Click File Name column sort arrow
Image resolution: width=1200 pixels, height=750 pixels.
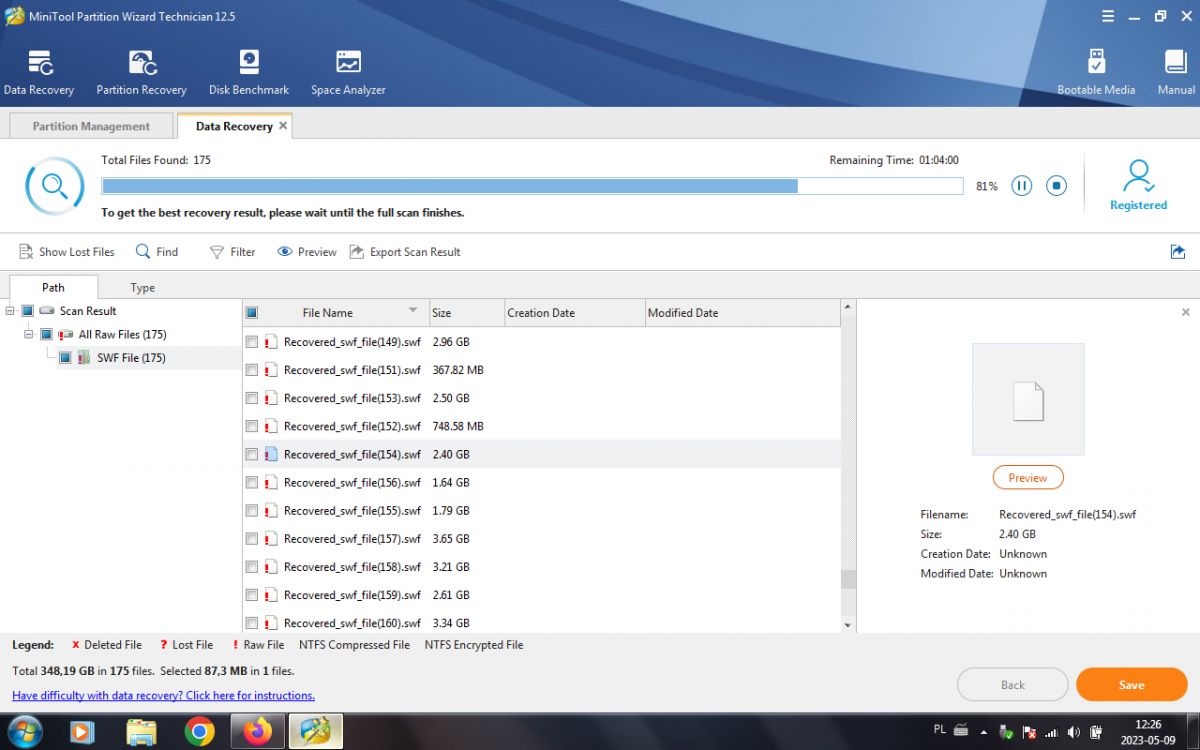(413, 310)
